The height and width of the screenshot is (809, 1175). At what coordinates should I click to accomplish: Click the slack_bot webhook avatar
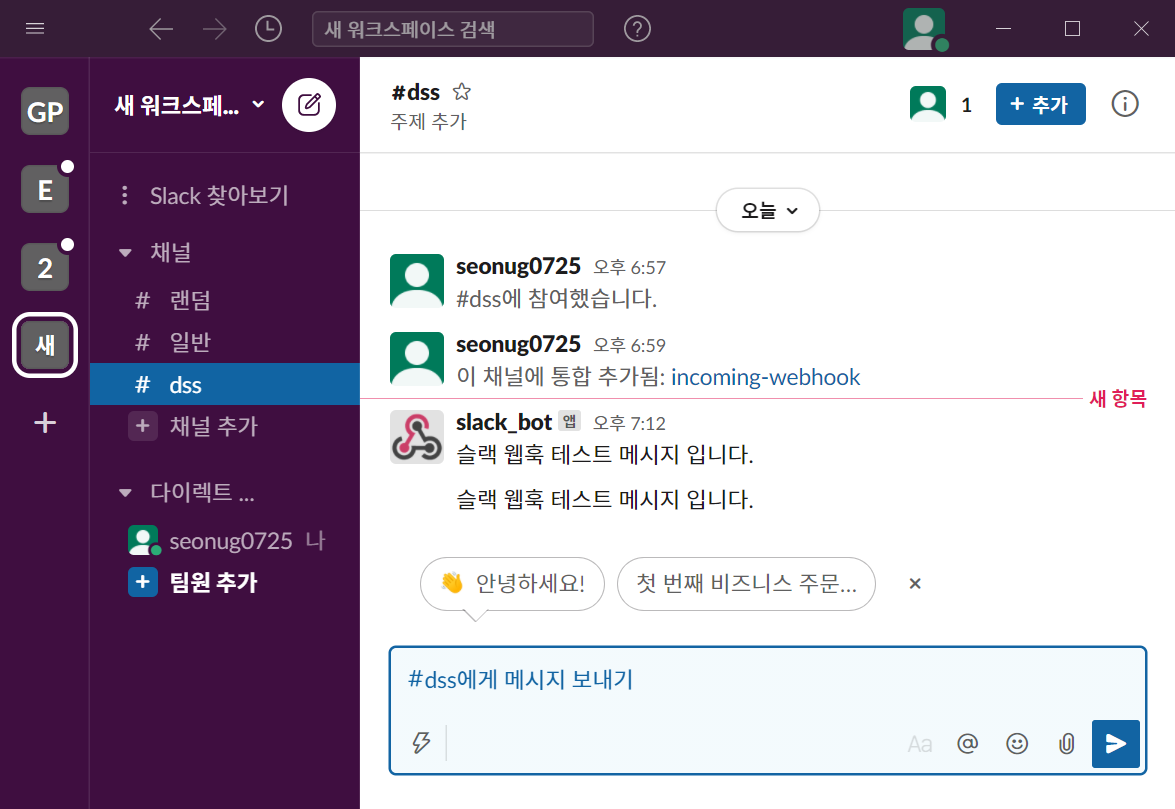pyautogui.click(x=417, y=437)
